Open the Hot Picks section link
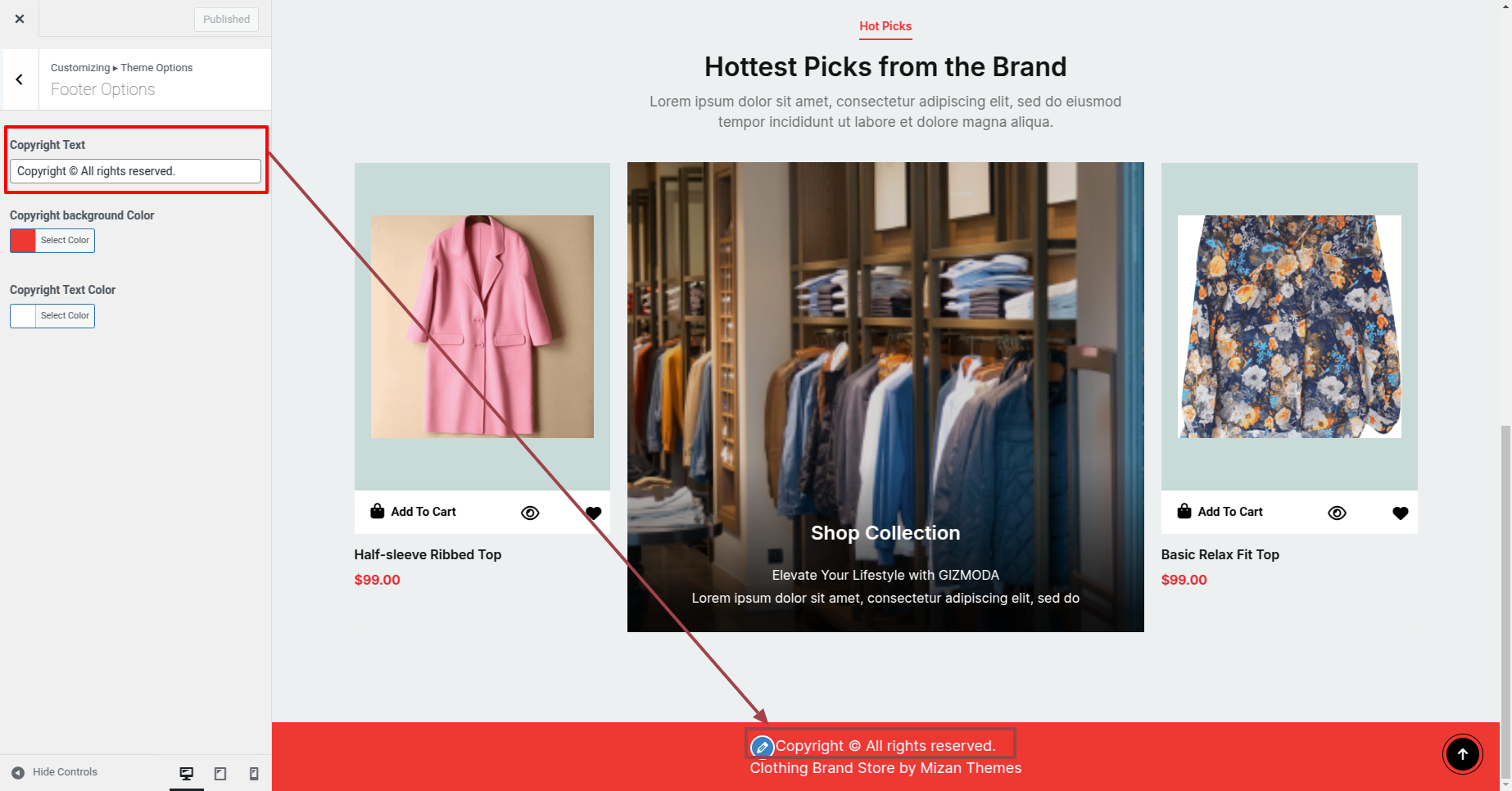Image resolution: width=1512 pixels, height=791 pixels. point(885,26)
